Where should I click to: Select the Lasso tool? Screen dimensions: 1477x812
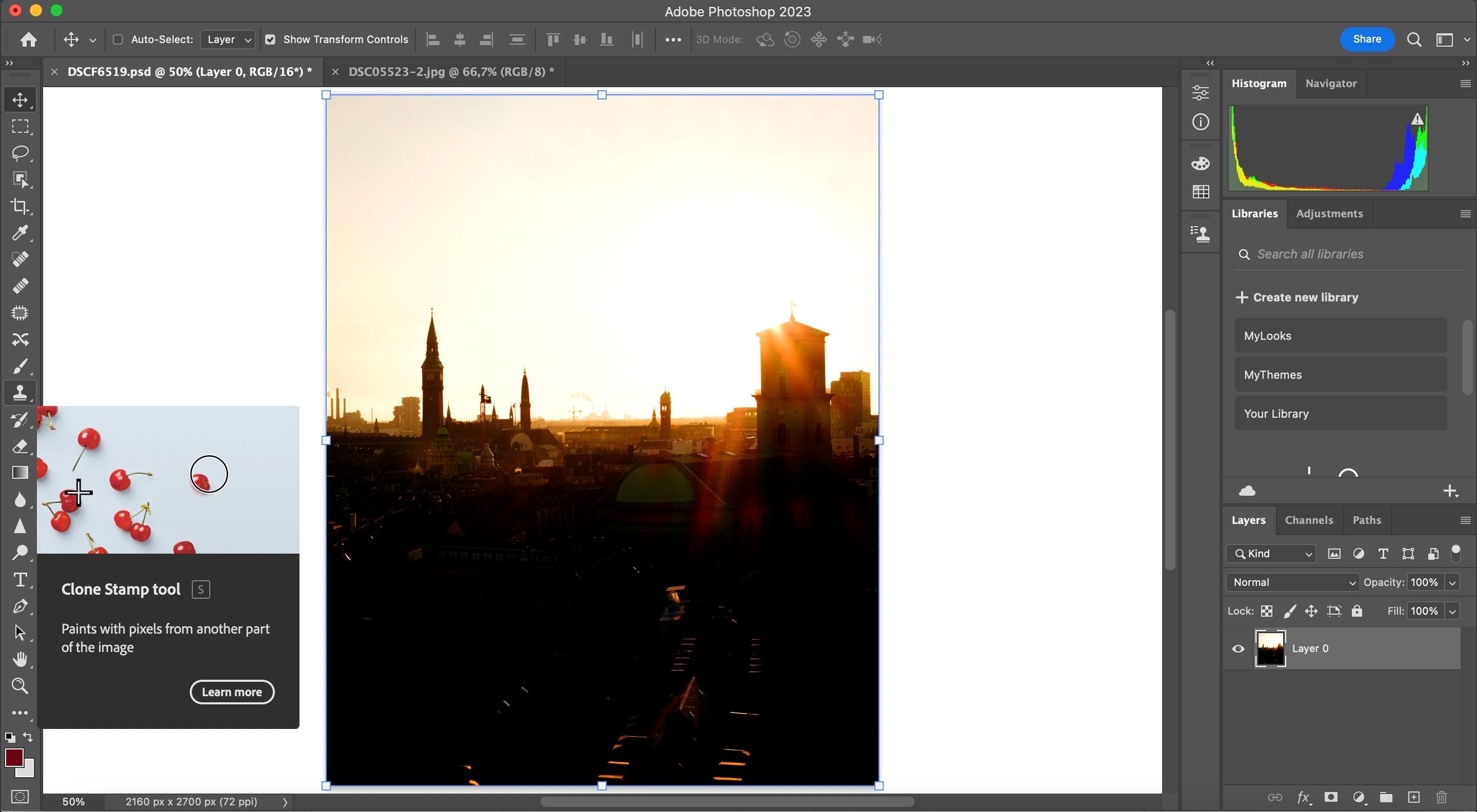click(20, 153)
